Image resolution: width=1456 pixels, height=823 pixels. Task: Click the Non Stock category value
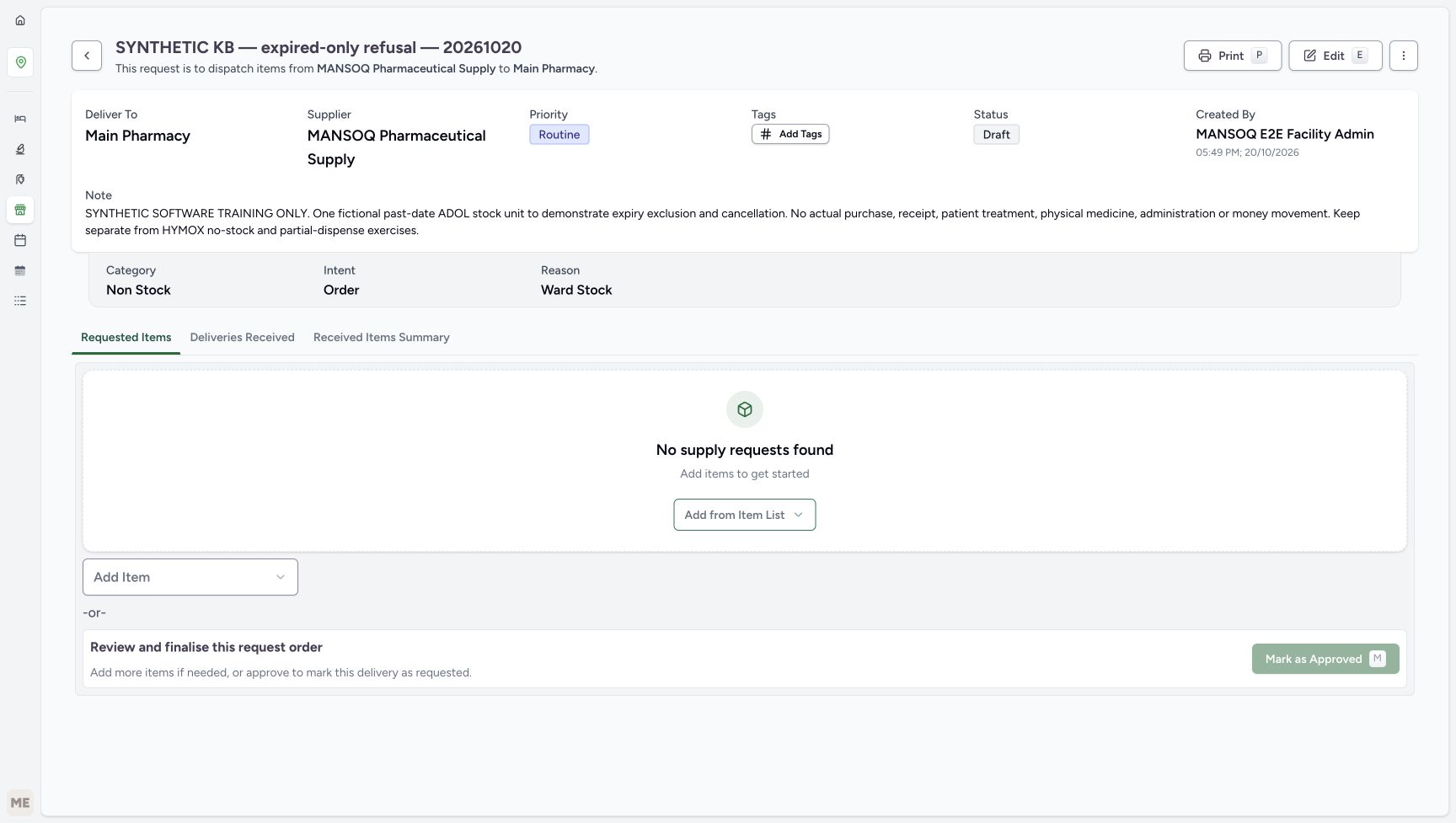click(138, 290)
